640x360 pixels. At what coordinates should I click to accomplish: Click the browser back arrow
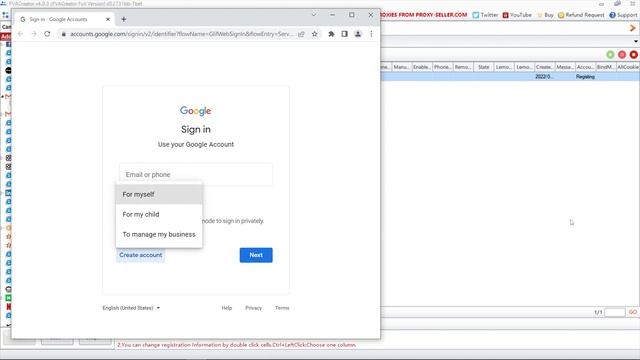(20, 34)
